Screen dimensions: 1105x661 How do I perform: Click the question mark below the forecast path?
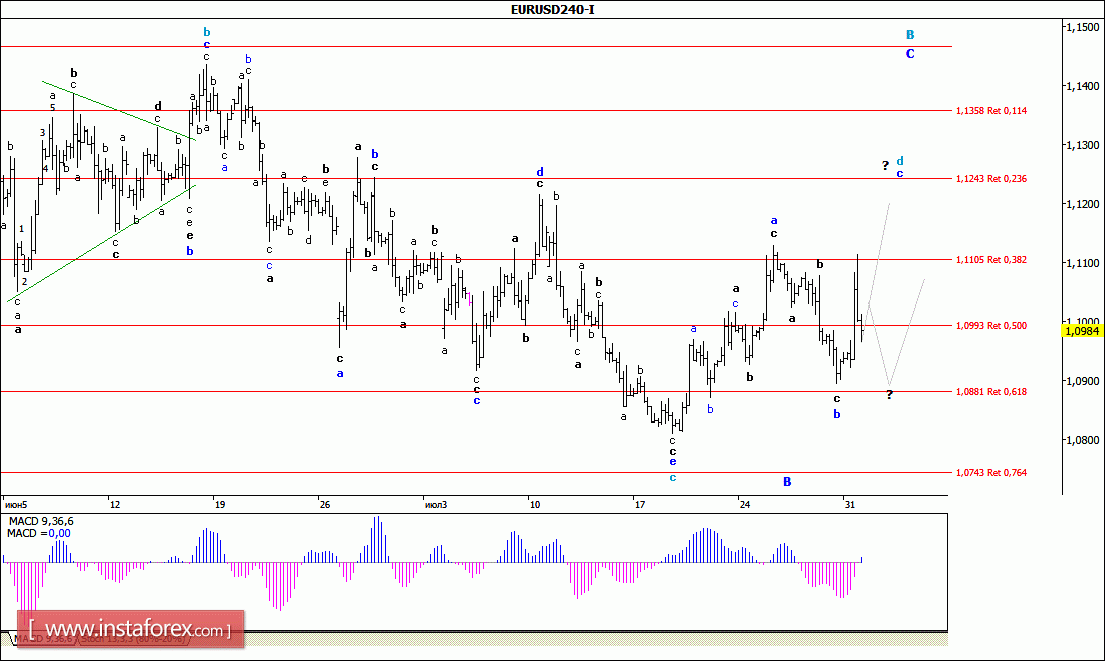pyautogui.click(x=889, y=395)
